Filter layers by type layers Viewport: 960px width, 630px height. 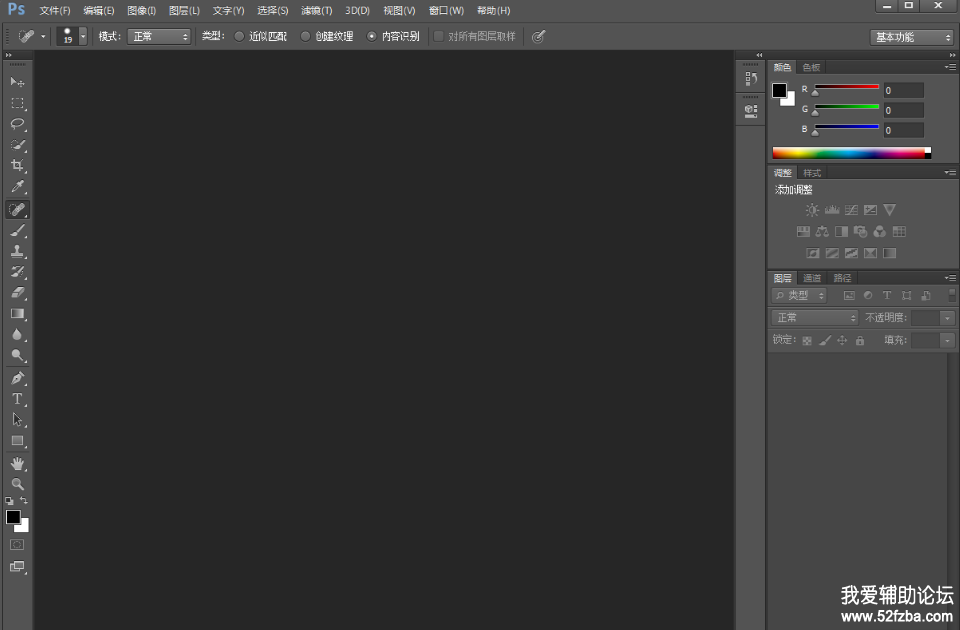point(887,296)
